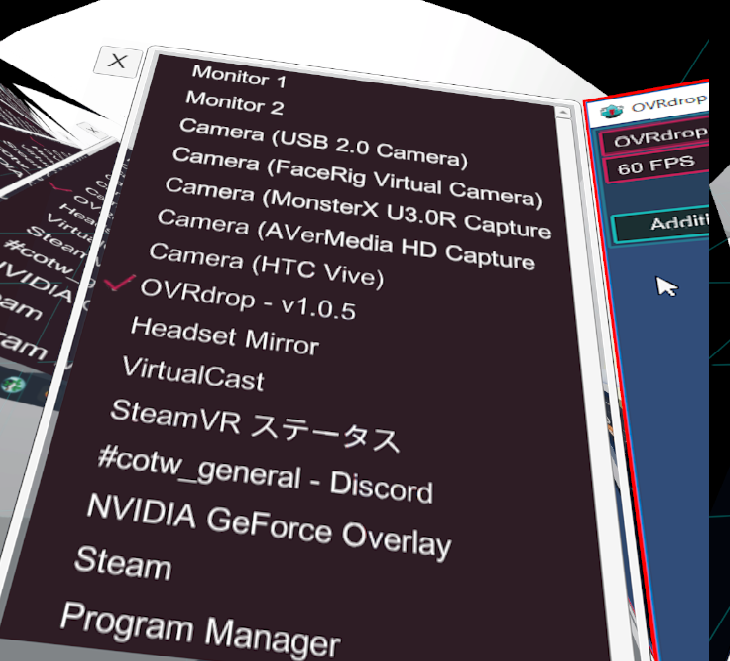
Task: Select Program Manager entry
Action: [200, 631]
